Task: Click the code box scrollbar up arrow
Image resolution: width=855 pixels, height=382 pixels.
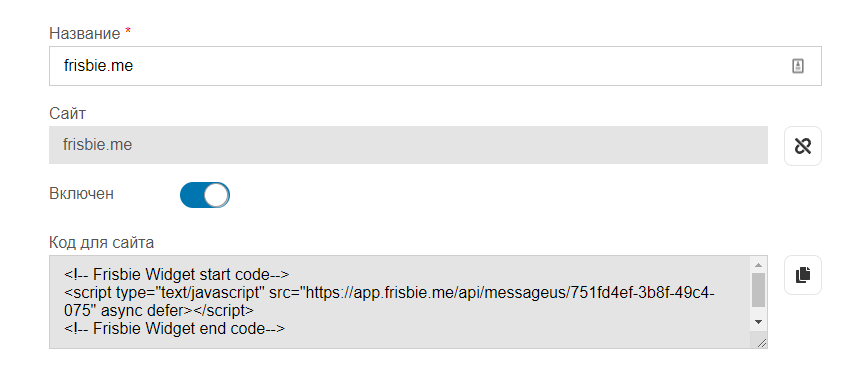Action: pyautogui.click(x=758, y=265)
